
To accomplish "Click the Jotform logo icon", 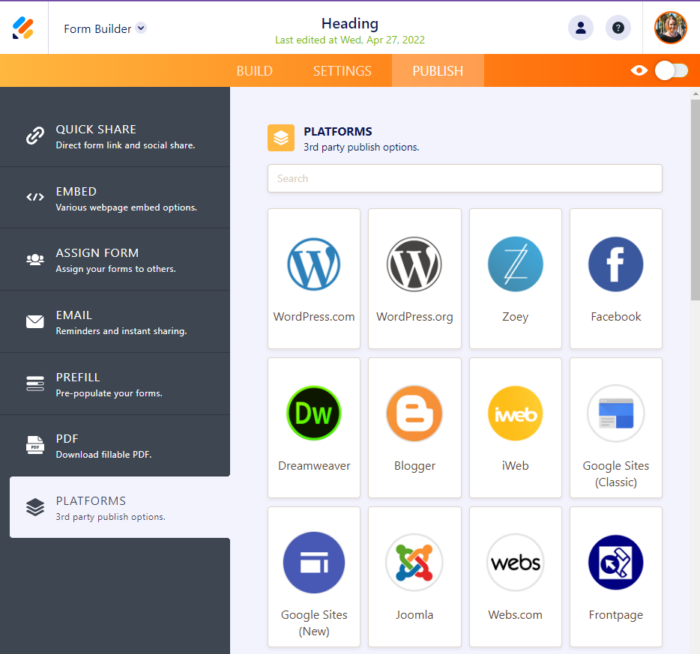I will [x=23, y=28].
